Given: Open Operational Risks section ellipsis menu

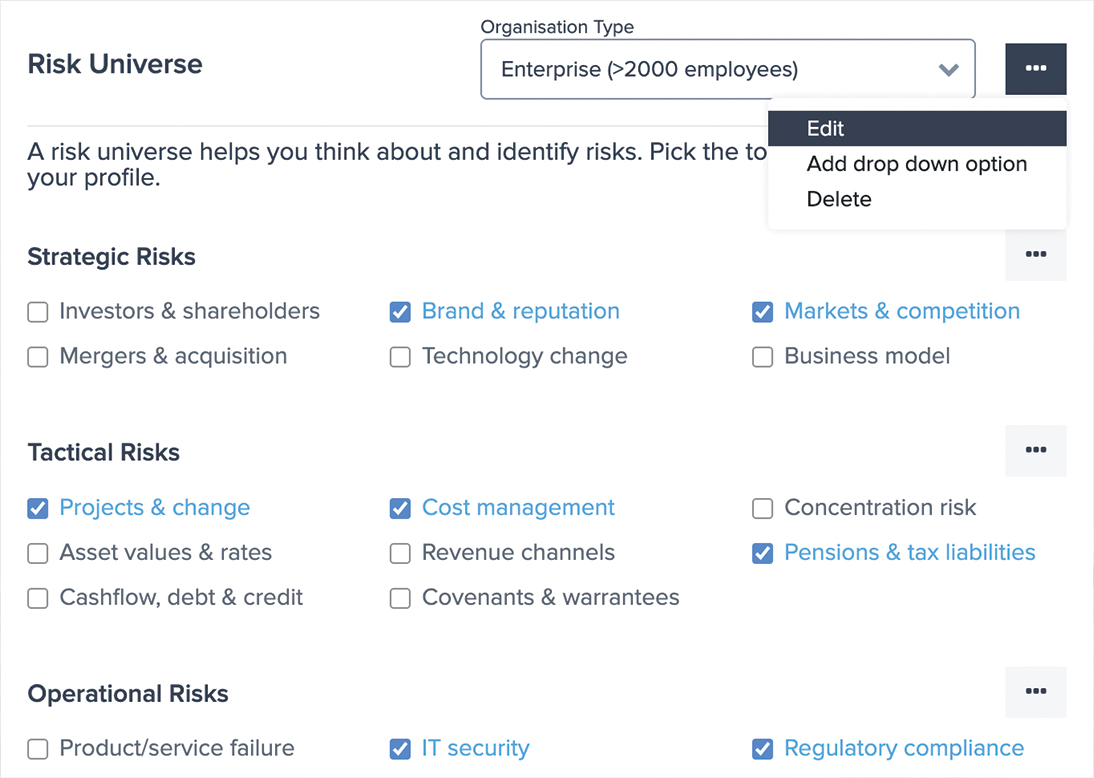Looking at the screenshot, I should point(1035,691).
